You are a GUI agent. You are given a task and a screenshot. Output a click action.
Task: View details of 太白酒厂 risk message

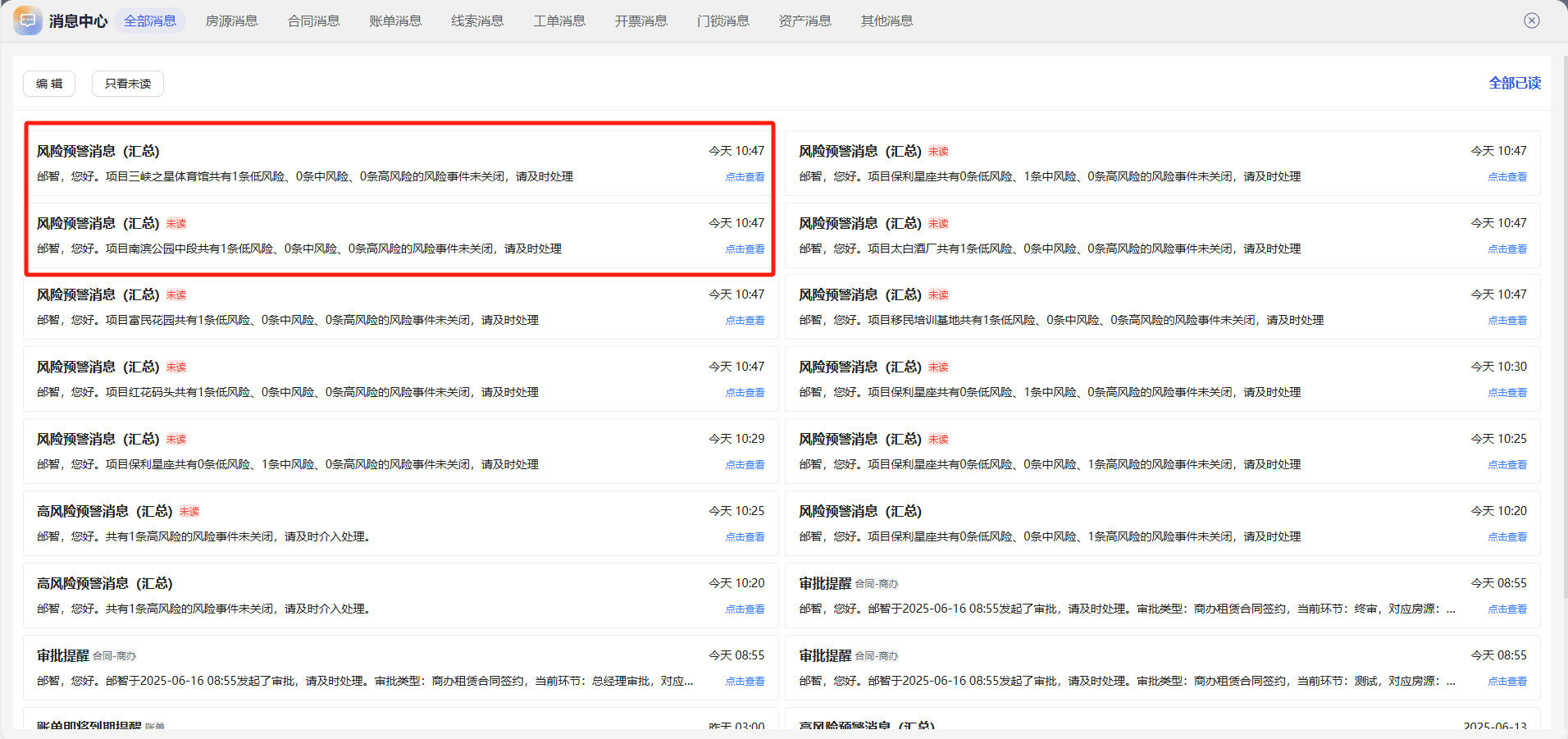coord(1507,249)
